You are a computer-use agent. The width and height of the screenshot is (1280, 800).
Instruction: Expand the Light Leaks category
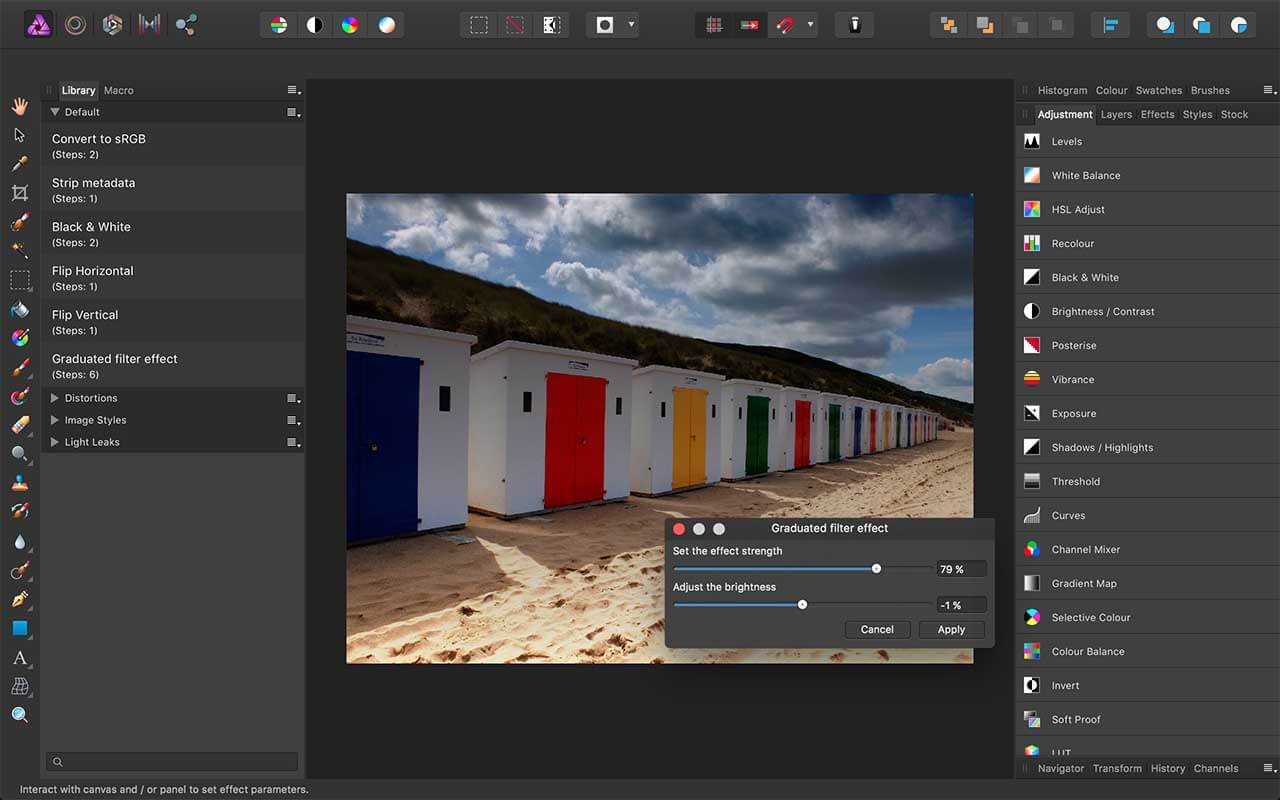coord(55,442)
